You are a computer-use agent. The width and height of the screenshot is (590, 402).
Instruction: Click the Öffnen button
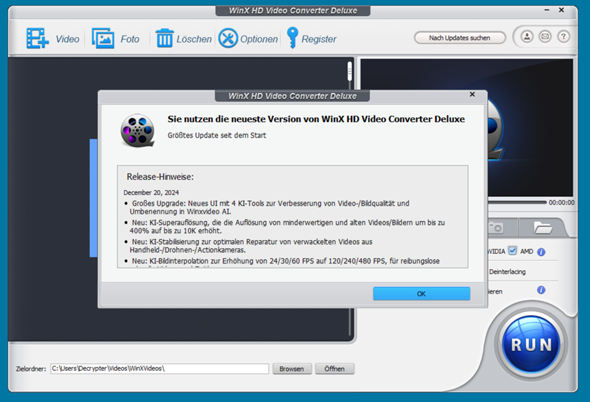[x=335, y=369]
